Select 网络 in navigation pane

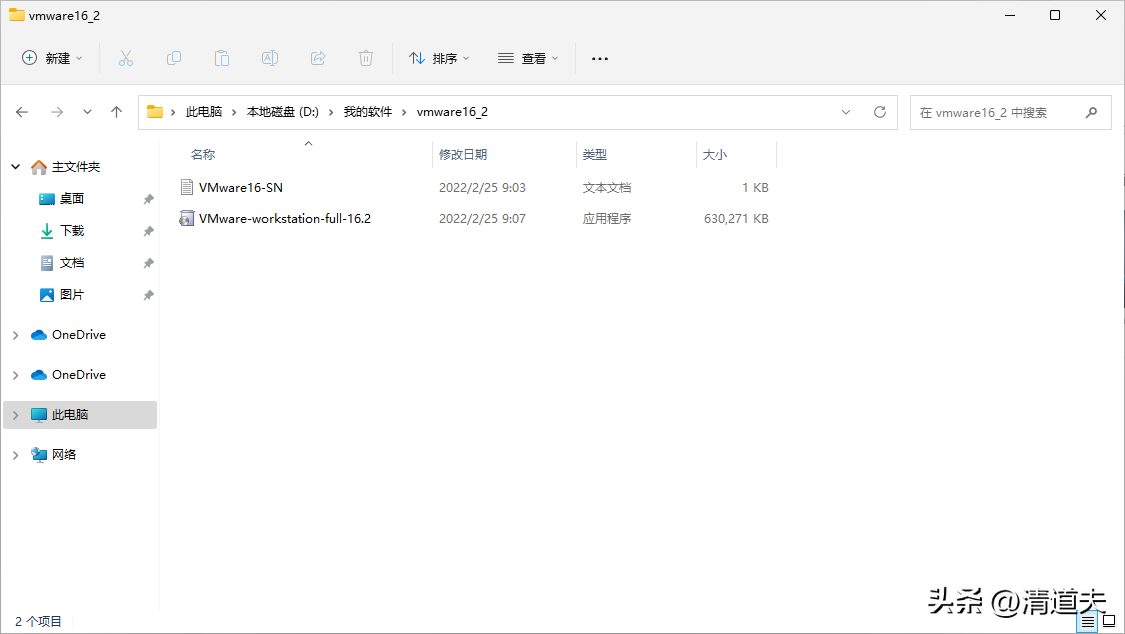(x=64, y=455)
